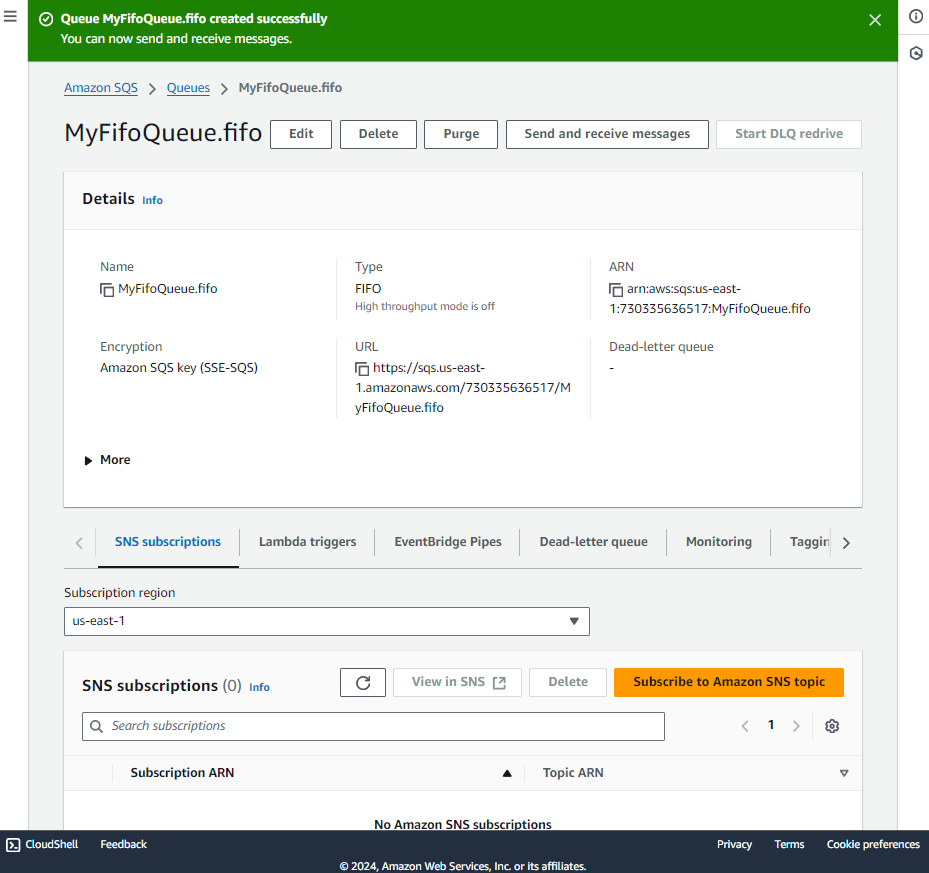Image resolution: width=929 pixels, height=873 pixels.
Task: Copy the queue ARN
Action: click(616, 290)
